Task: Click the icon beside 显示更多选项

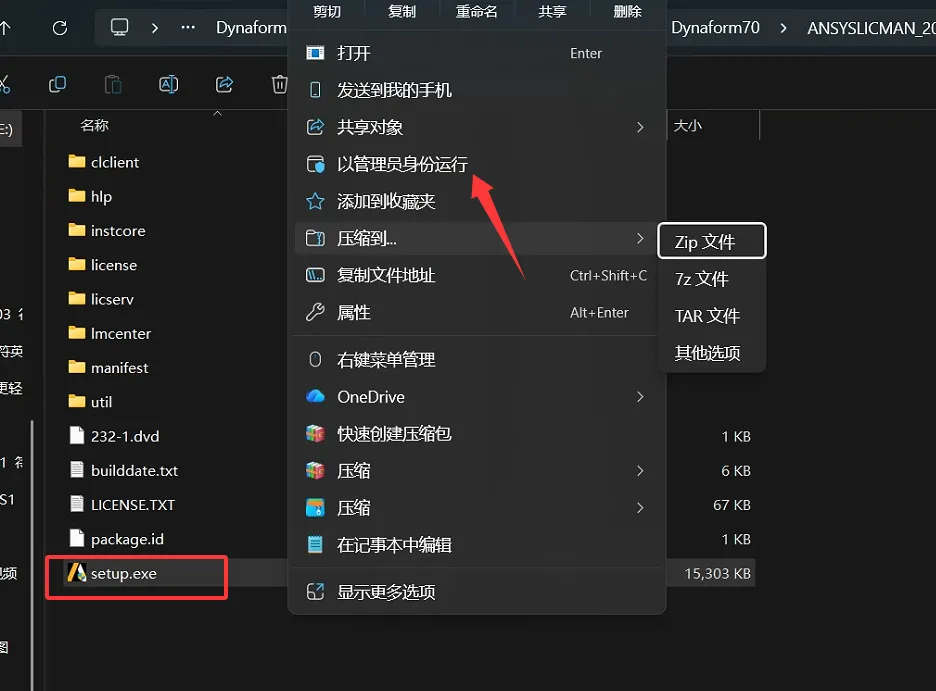Action: tap(315, 591)
